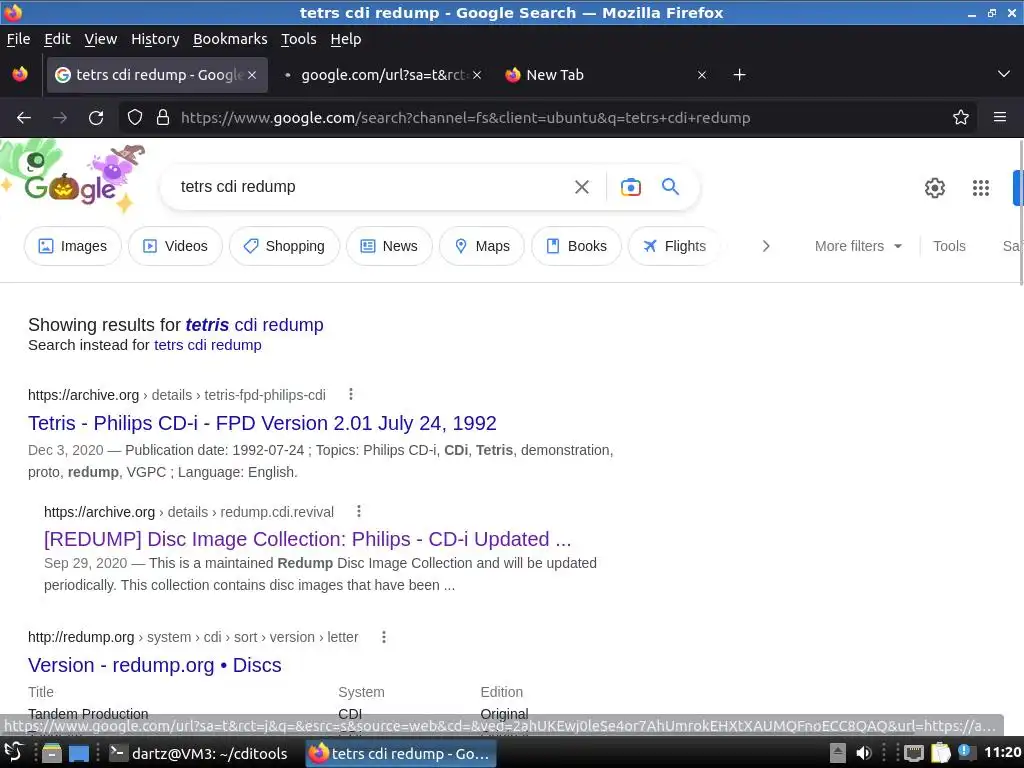Open 'Tetris - Philips CD-i - FPD Version' result
The height and width of the screenshot is (768, 1024).
[x=262, y=423]
